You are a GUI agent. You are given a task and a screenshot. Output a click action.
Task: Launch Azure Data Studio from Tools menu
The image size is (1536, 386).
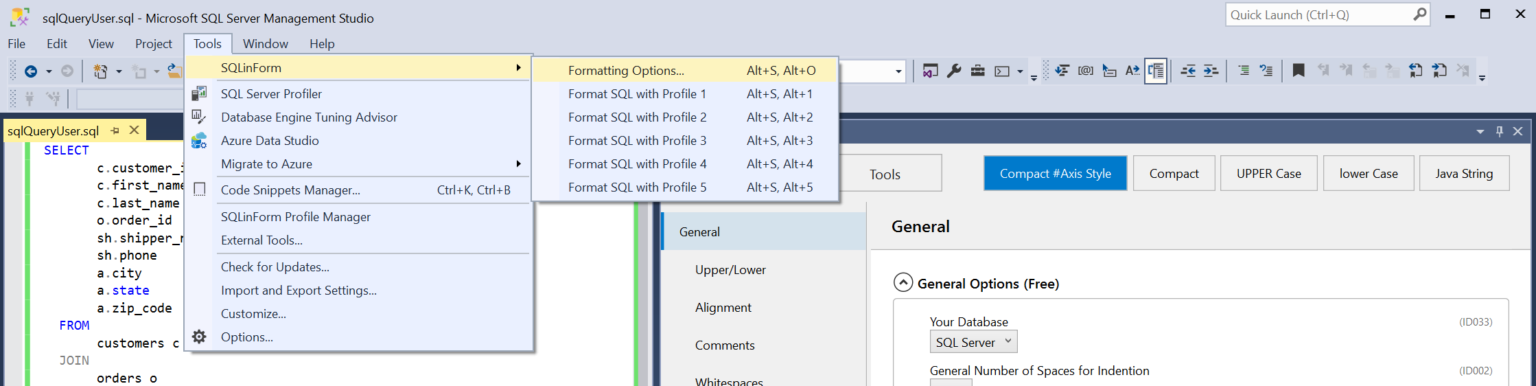(x=357, y=141)
